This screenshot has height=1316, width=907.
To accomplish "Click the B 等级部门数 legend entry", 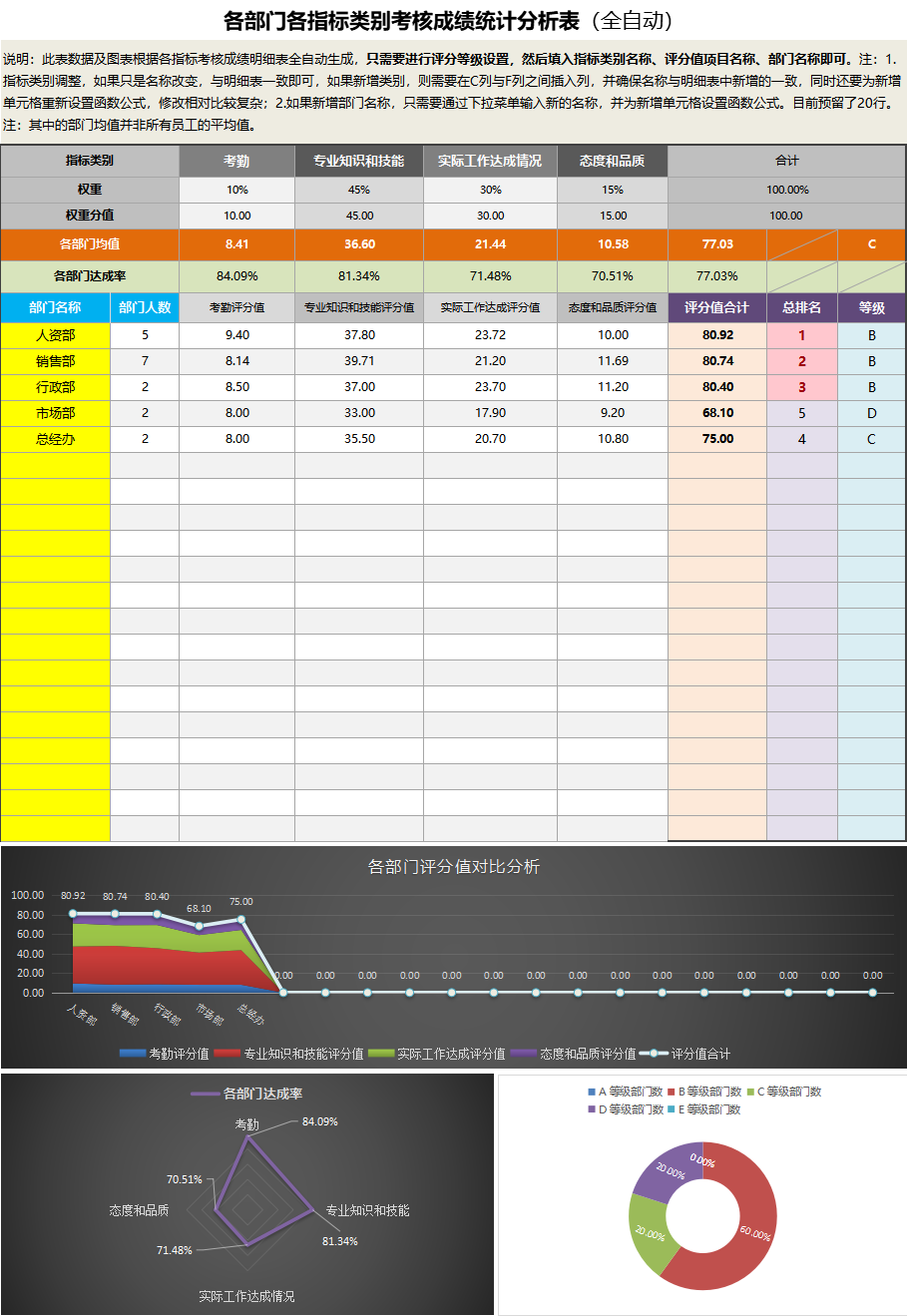I will click(703, 1092).
